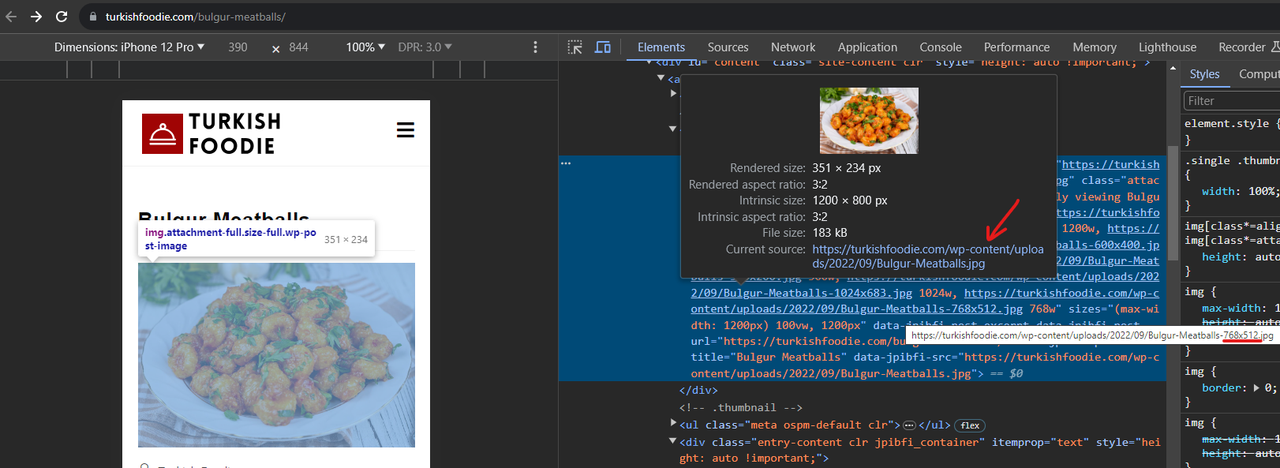Screen dimensions: 1280x468
Task: Toggle the device toolbar icon
Action: (603, 47)
